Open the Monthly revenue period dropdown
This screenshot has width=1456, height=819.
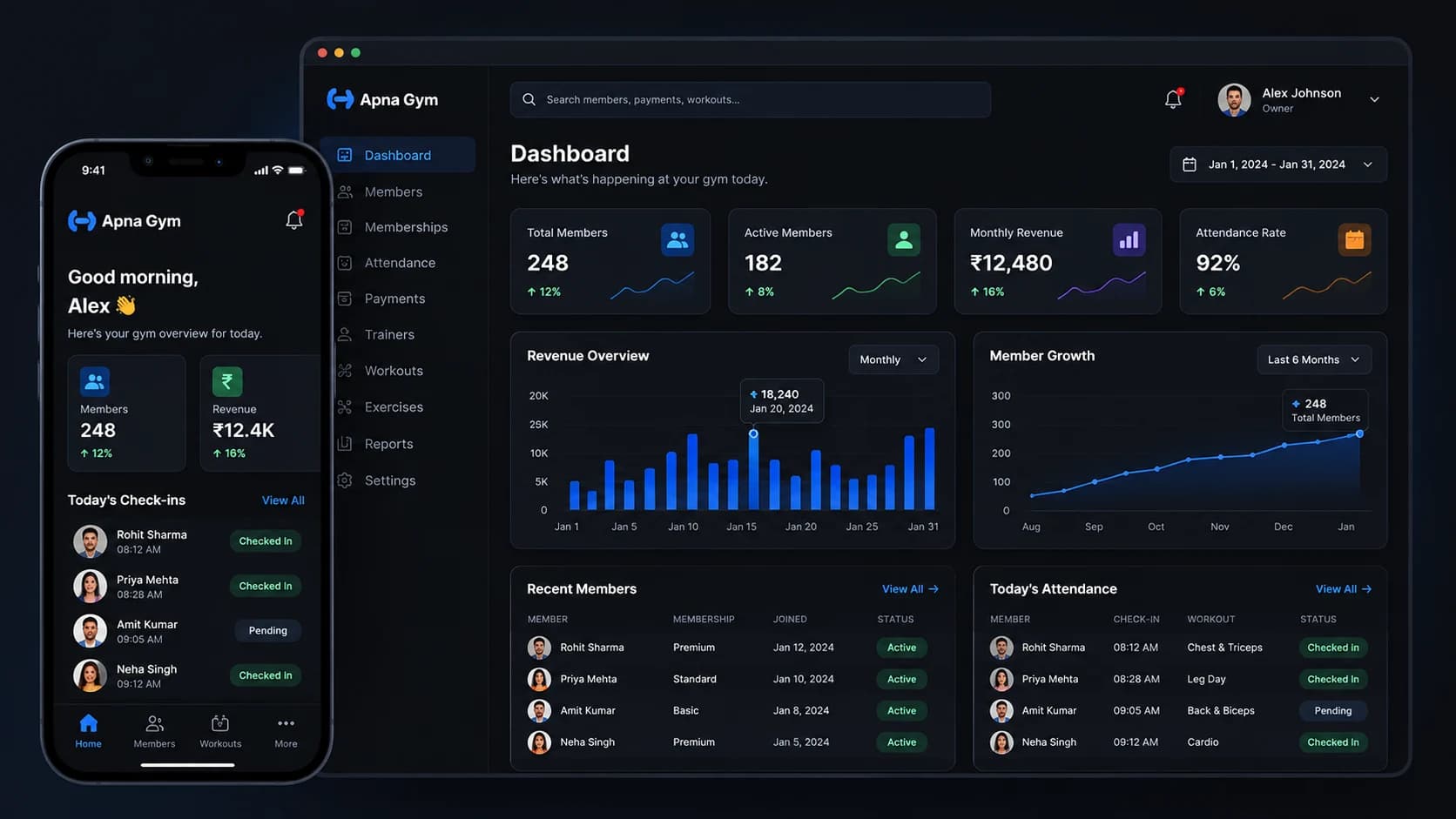pyautogui.click(x=893, y=359)
